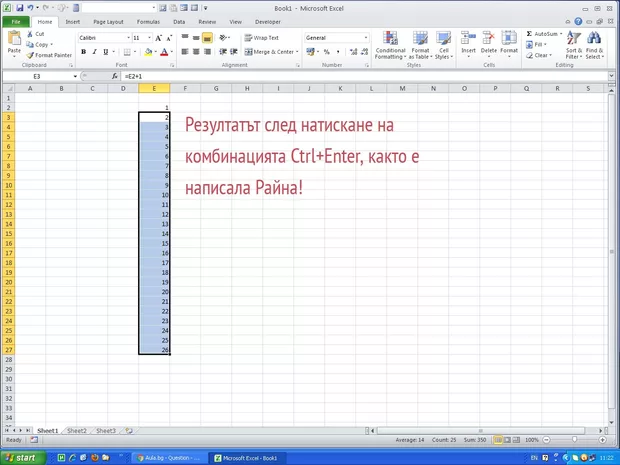The width and height of the screenshot is (620, 465).
Task: Click Increase Decimal icon
Action: tap(353, 52)
